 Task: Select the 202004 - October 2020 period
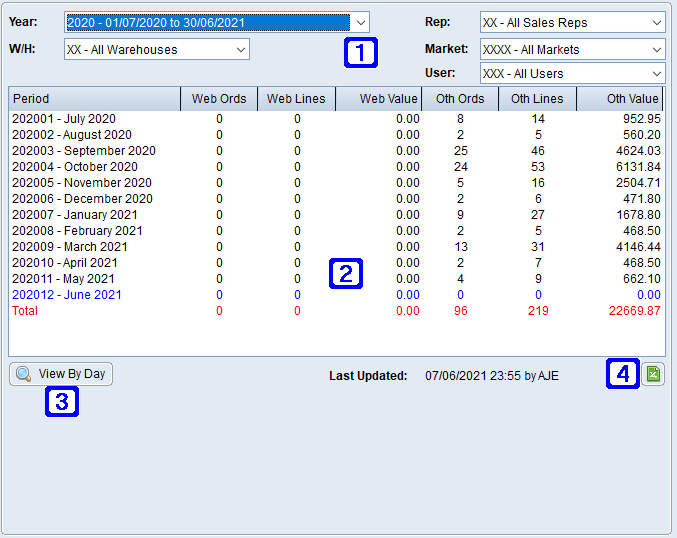[75, 167]
